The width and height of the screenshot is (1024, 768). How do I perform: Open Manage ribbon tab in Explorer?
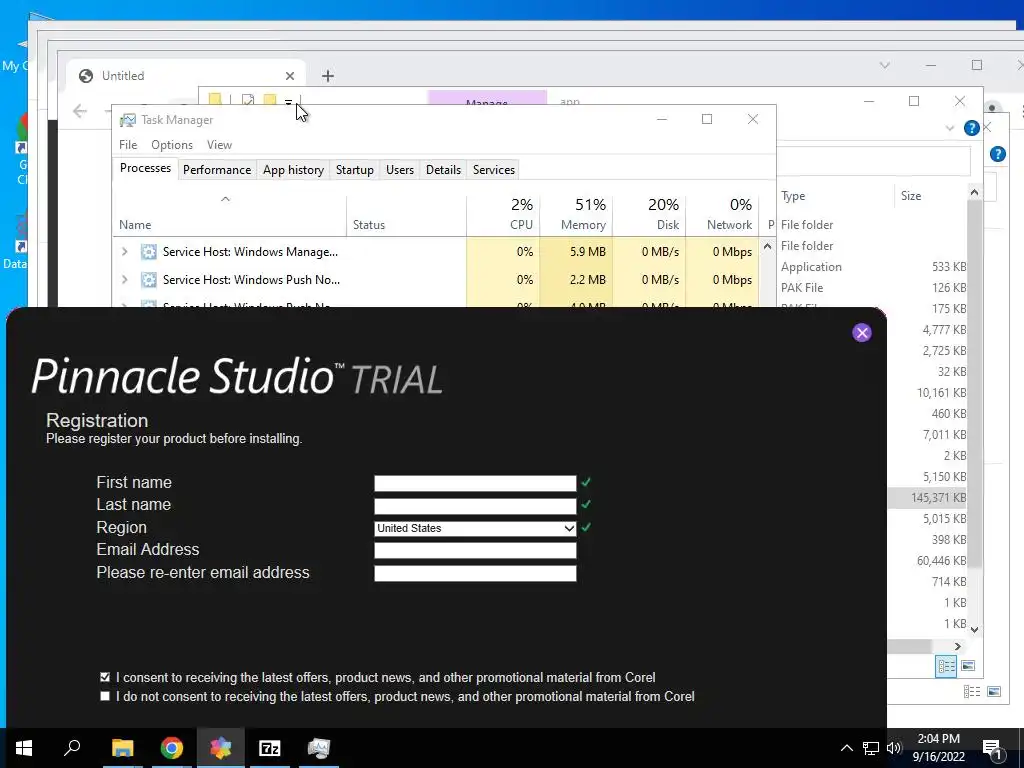pos(487,99)
